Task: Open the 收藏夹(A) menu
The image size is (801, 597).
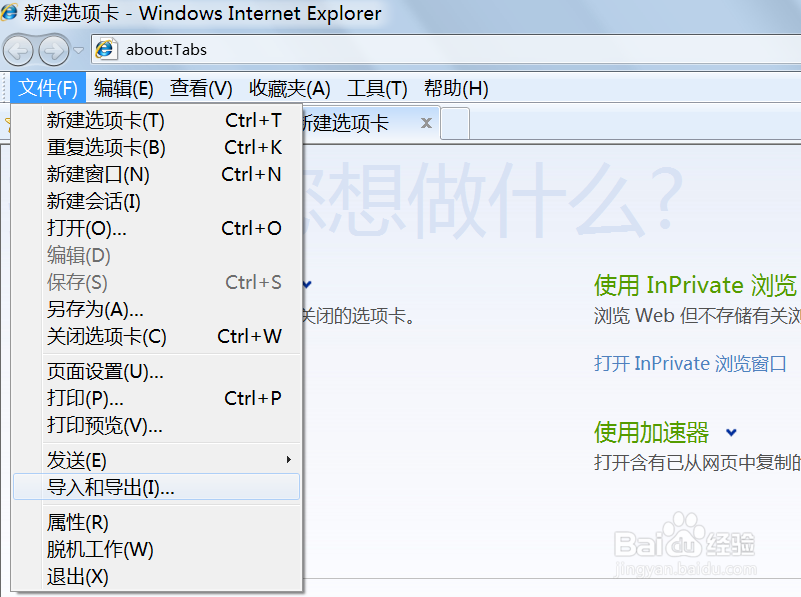Action: (x=290, y=88)
